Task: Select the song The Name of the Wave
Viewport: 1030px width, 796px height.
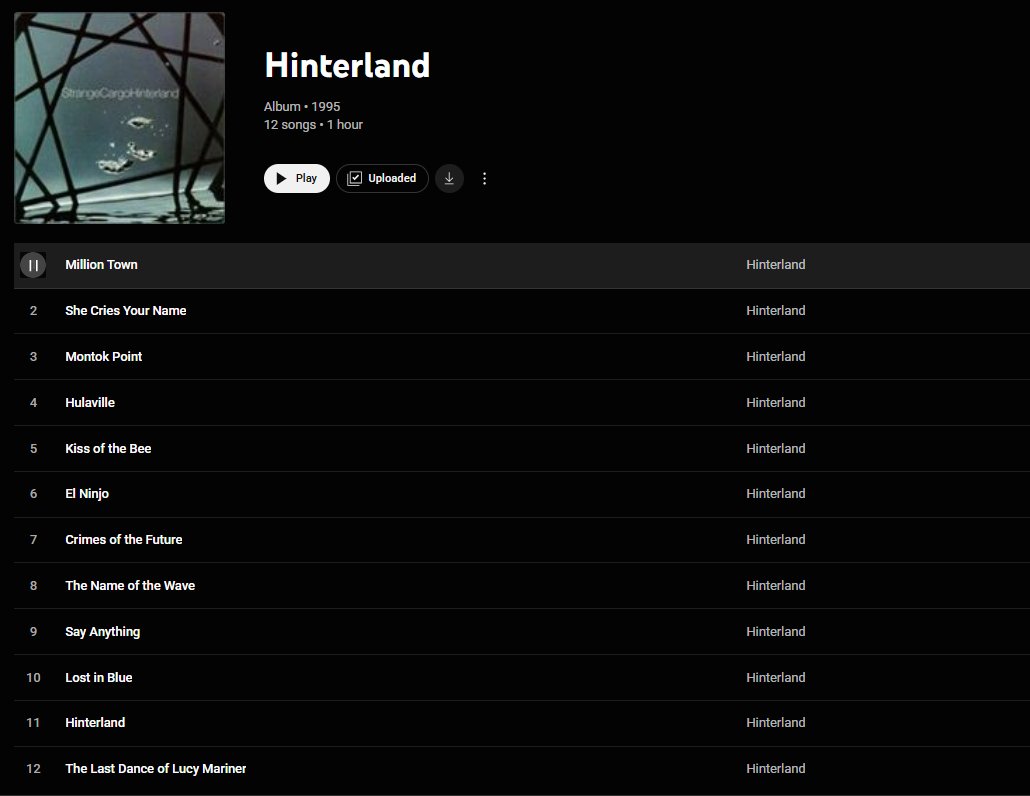Action: coord(130,586)
